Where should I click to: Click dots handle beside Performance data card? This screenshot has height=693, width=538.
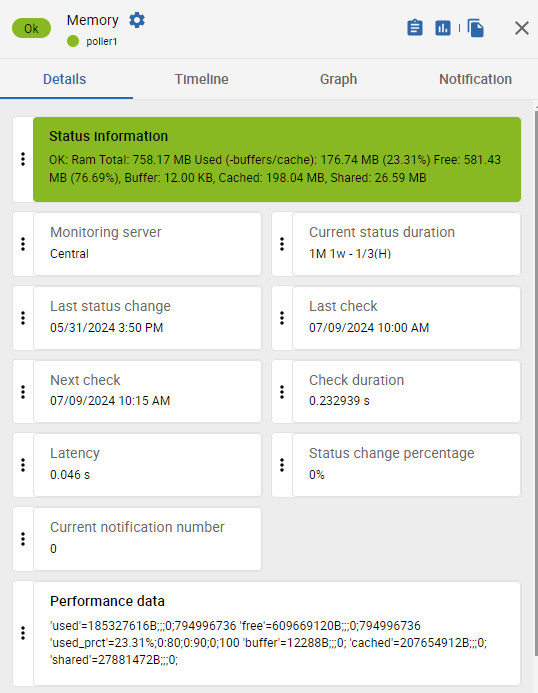tap(23, 633)
